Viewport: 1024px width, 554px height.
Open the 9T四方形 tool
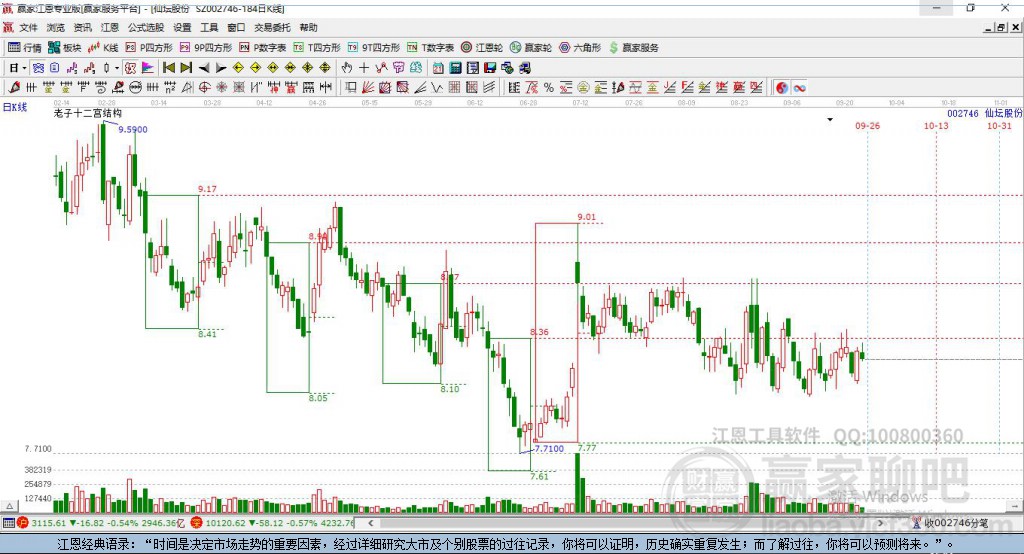click(373, 48)
